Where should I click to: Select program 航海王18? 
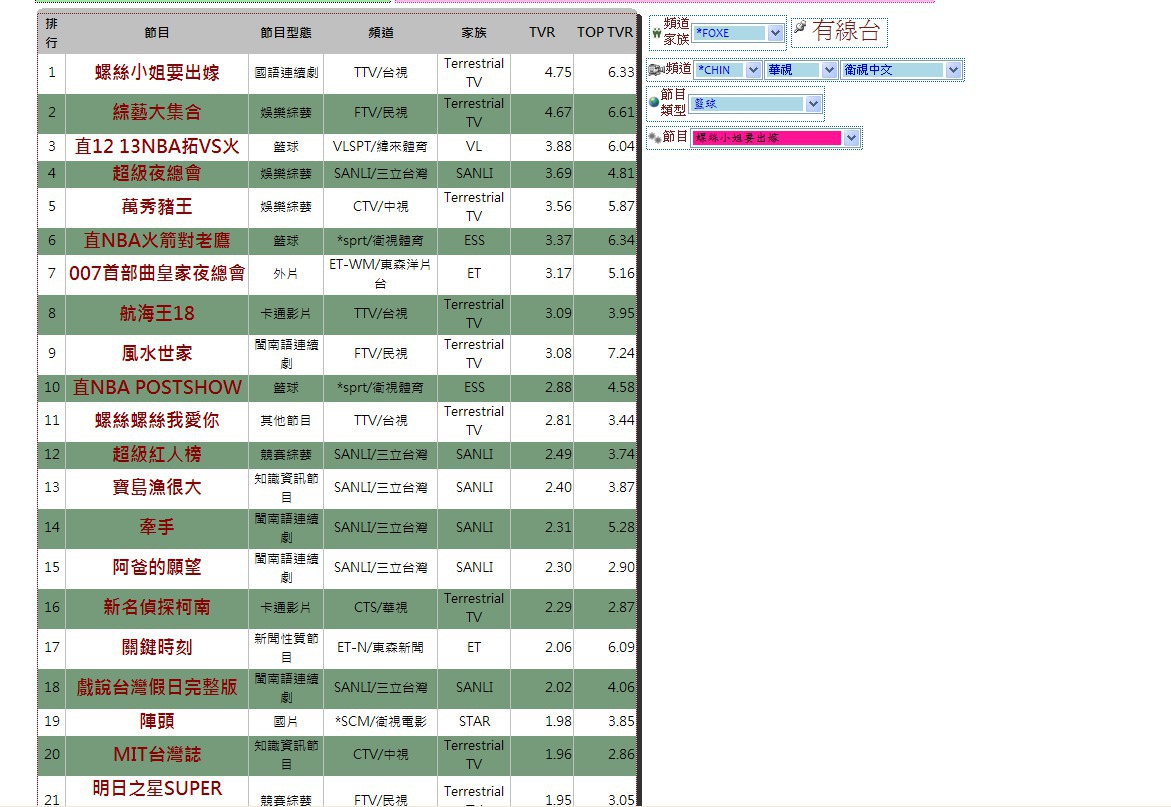[157, 314]
